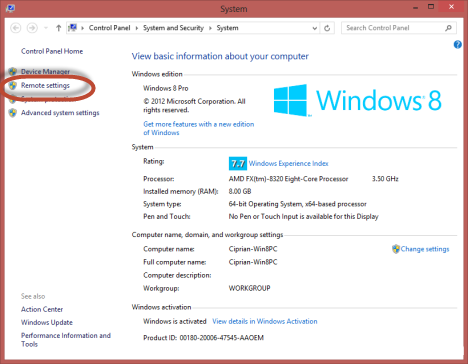Go up one level with the Up arrow
The image size is (468, 364).
coord(59,28)
